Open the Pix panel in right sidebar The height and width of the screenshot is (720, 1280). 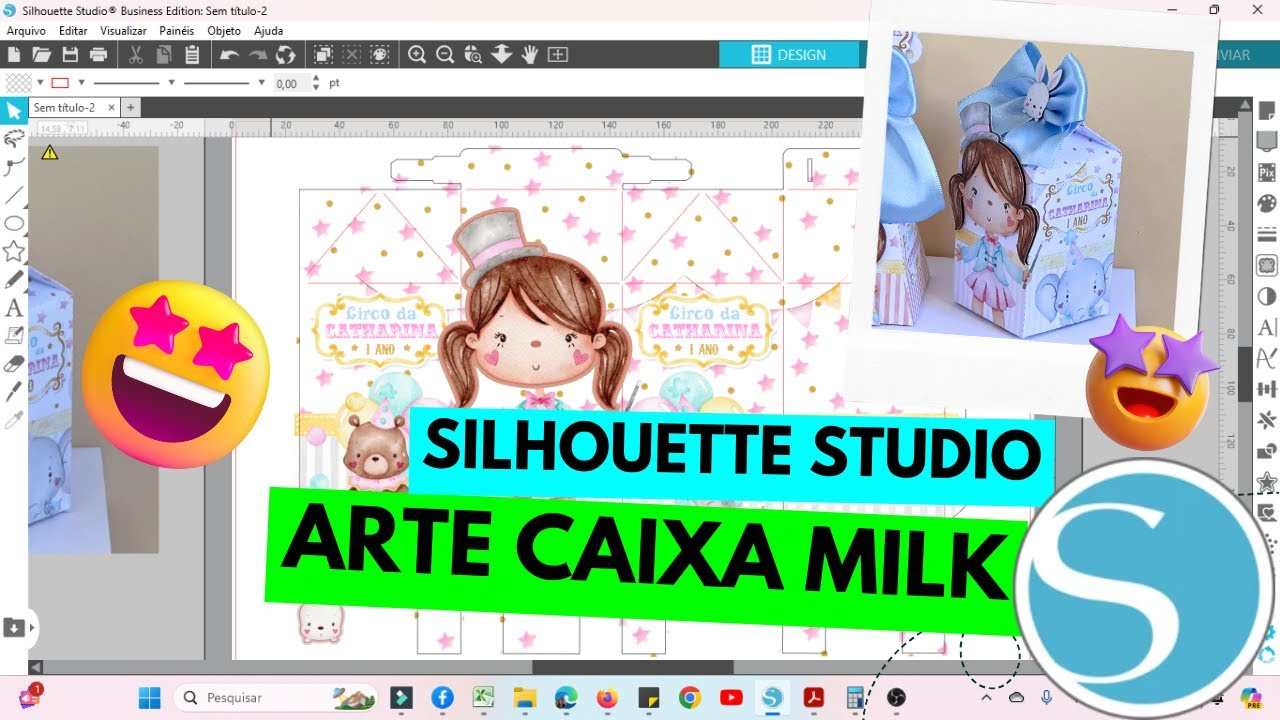[1267, 172]
